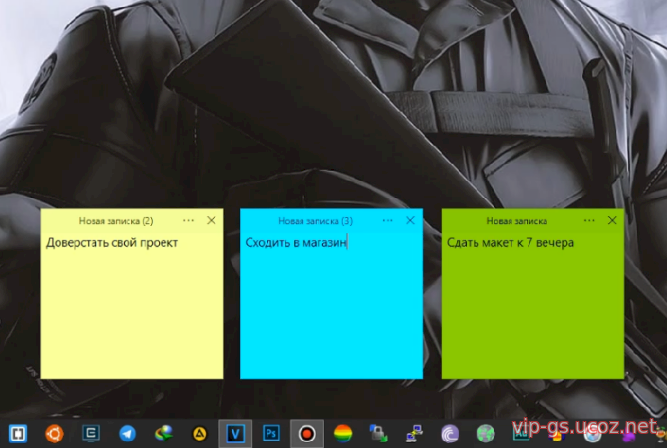
Task: Open the bracket-square app in taskbar
Action: tap(17, 434)
